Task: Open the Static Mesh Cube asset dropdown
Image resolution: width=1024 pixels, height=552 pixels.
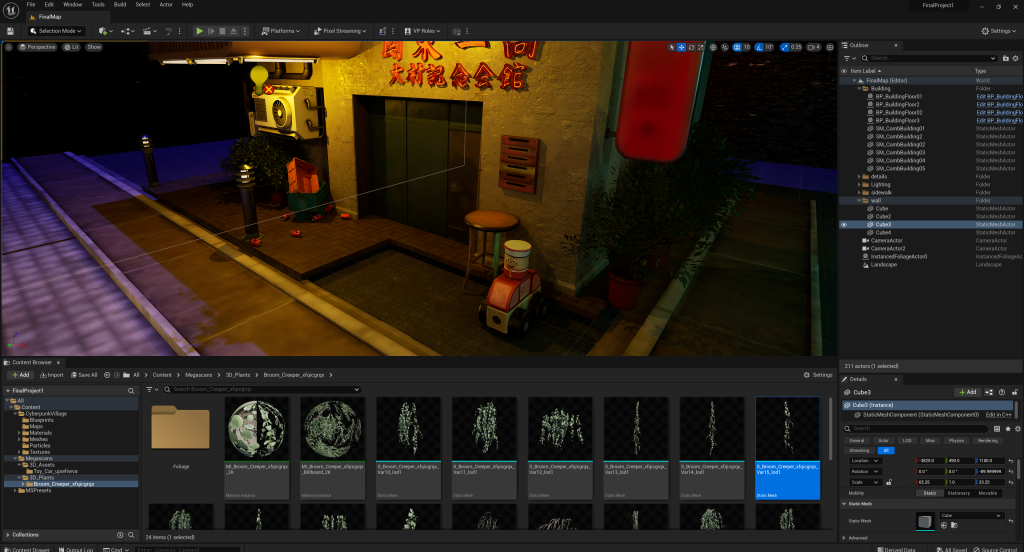Action: (970, 515)
